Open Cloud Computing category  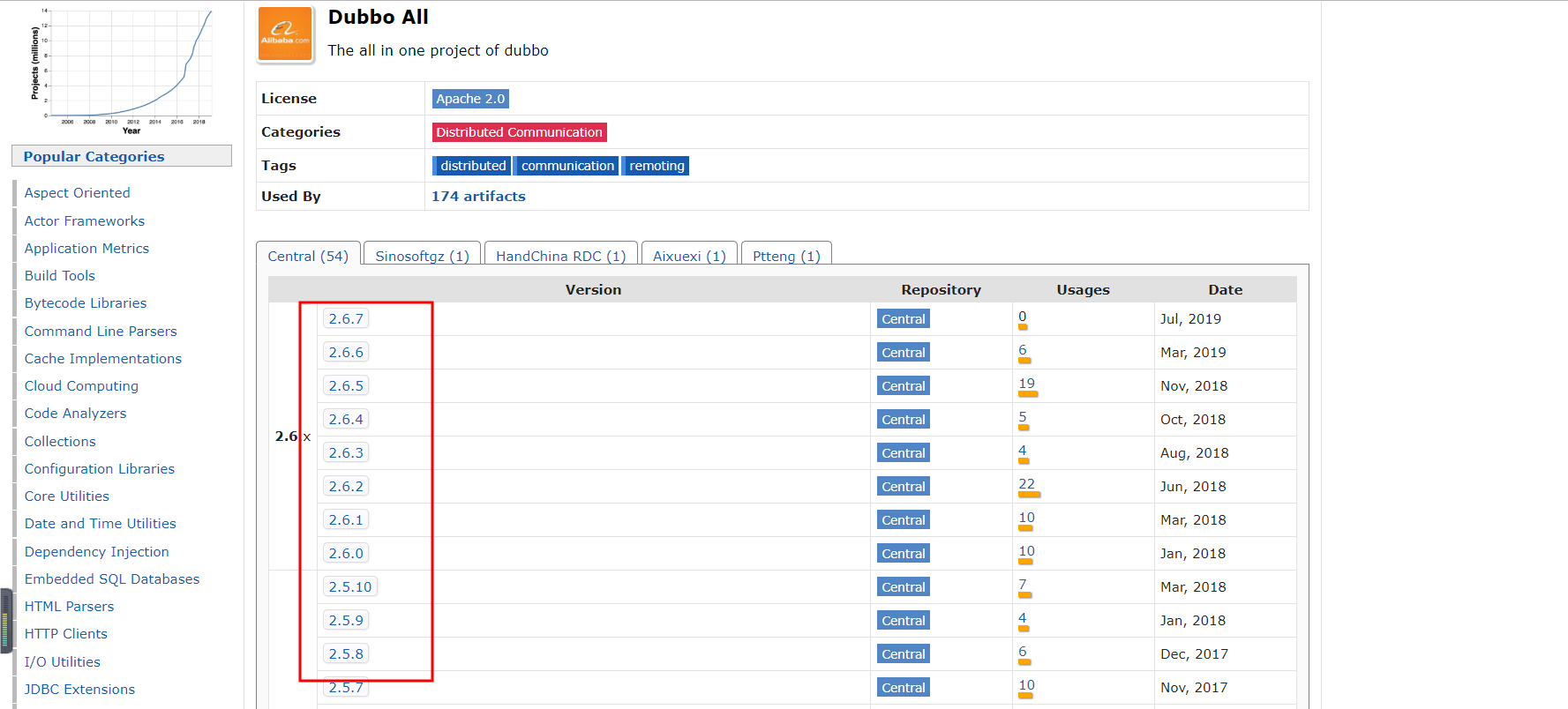point(81,386)
